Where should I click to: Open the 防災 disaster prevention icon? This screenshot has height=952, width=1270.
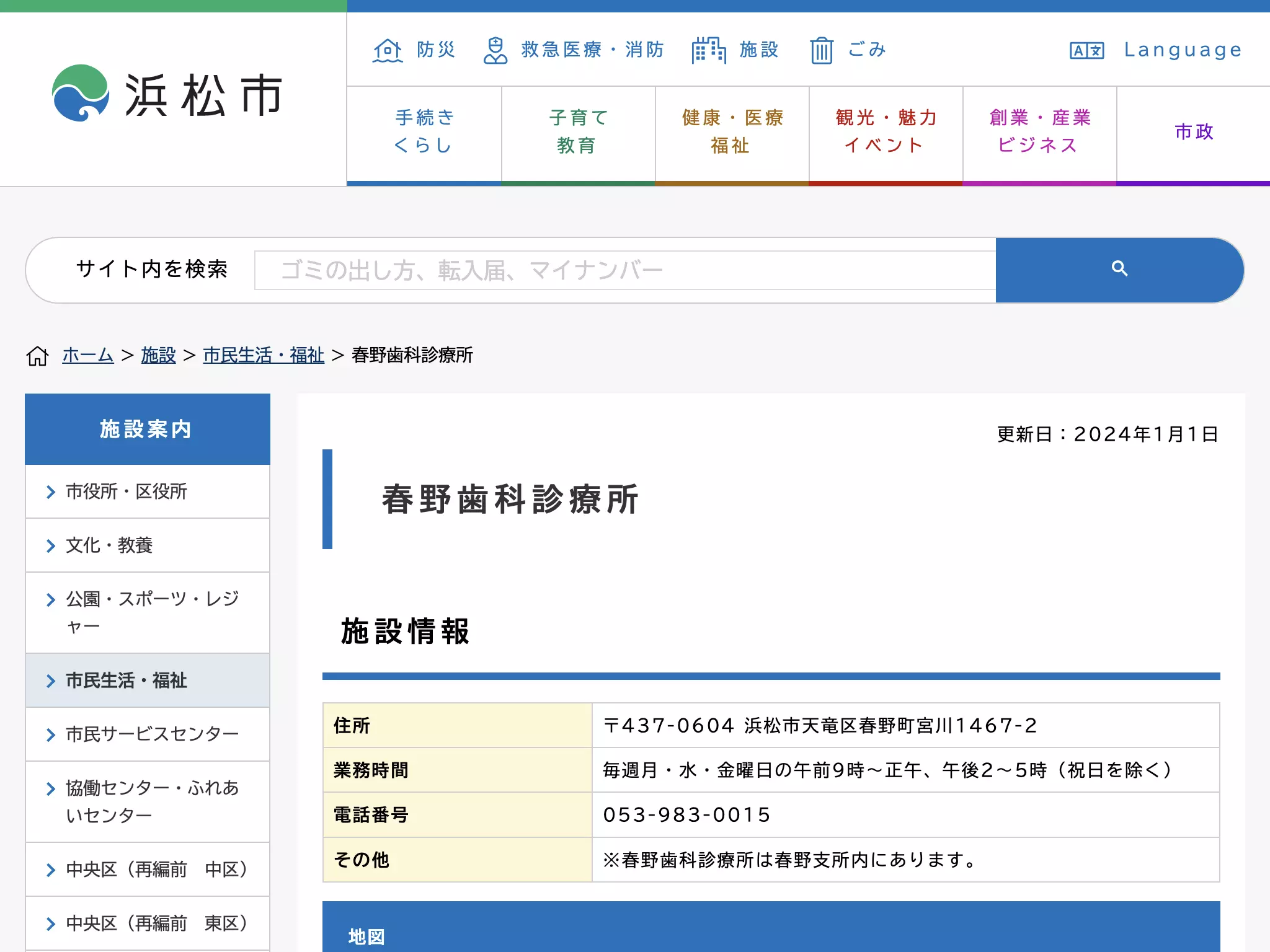tap(388, 50)
